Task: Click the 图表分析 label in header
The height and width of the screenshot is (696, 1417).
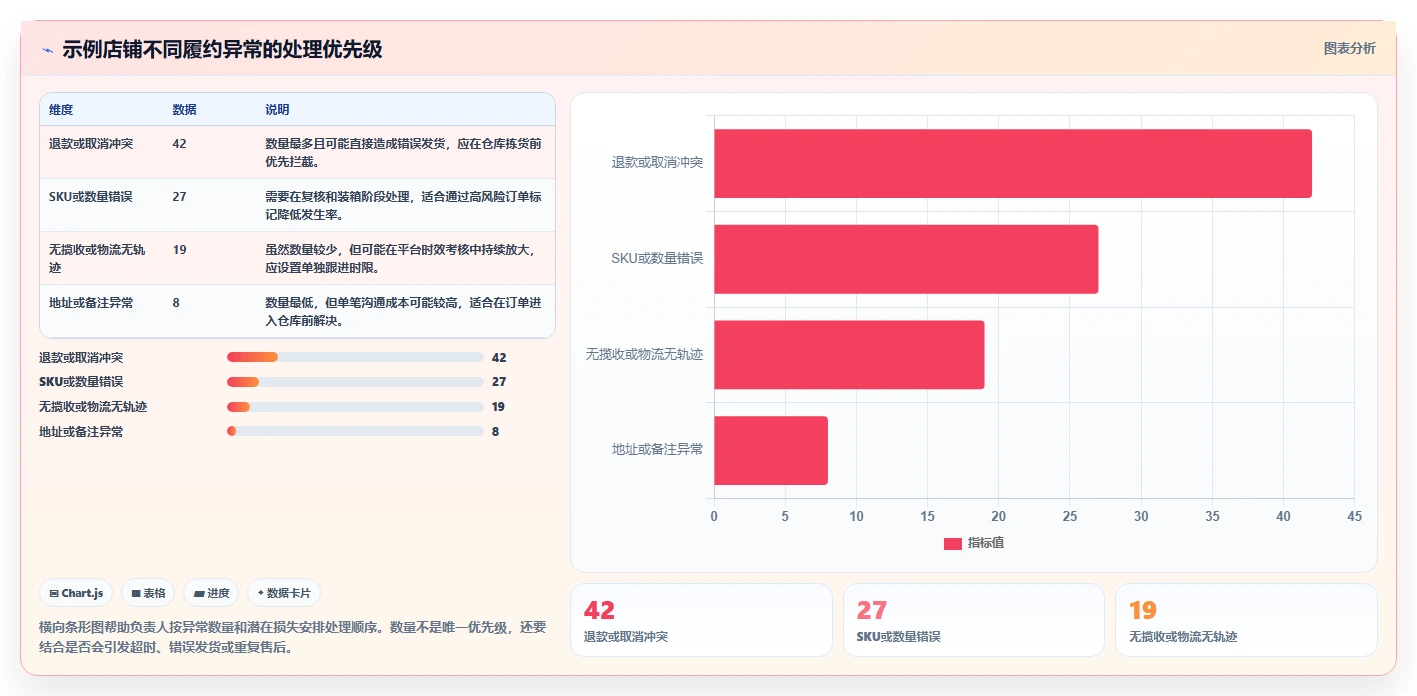Action: pos(1349,48)
